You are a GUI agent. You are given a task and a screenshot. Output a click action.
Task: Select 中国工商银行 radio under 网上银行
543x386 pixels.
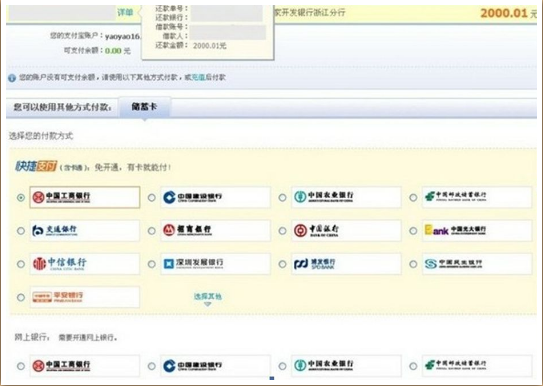(x=21, y=366)
